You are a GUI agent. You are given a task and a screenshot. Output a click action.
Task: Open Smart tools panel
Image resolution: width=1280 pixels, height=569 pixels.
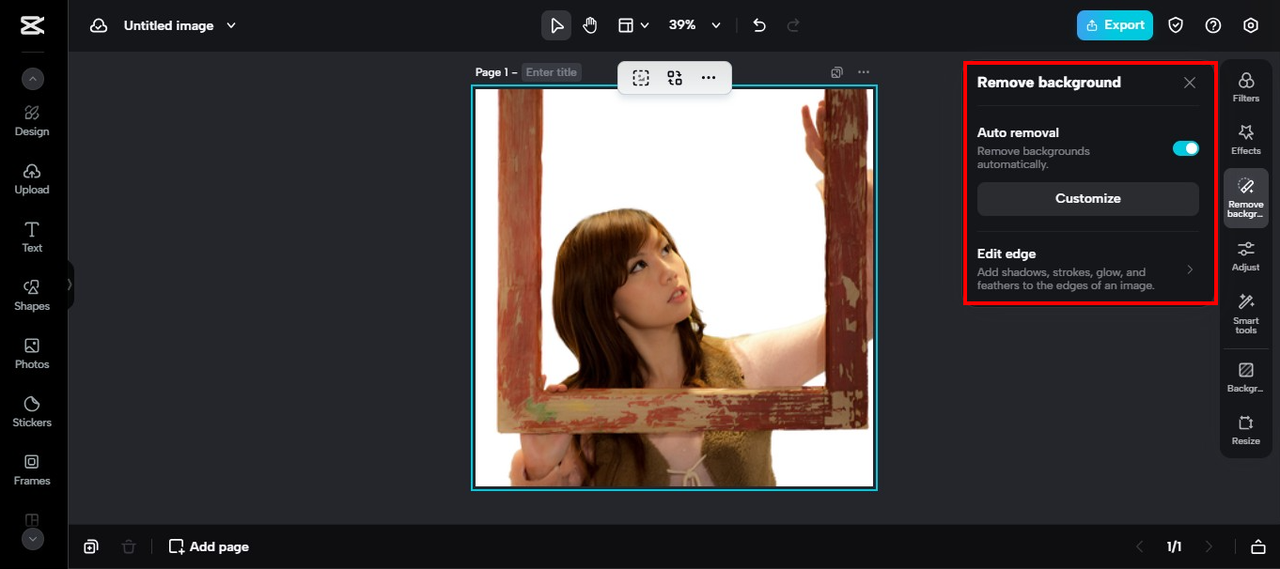[1245, 313]
